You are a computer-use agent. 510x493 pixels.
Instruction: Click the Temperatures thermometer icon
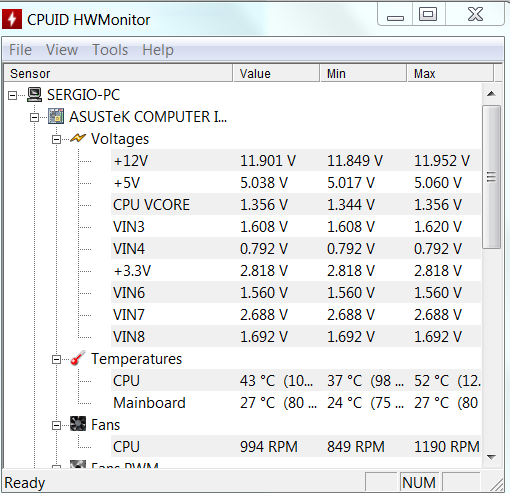pos(78,359)
